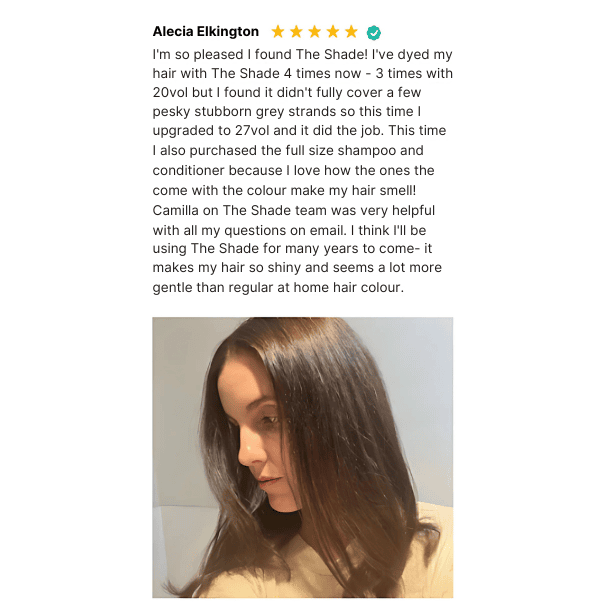Click the green verified buyer badge
The height and width of the screenshot is (606, 606).
pos(374,33)
